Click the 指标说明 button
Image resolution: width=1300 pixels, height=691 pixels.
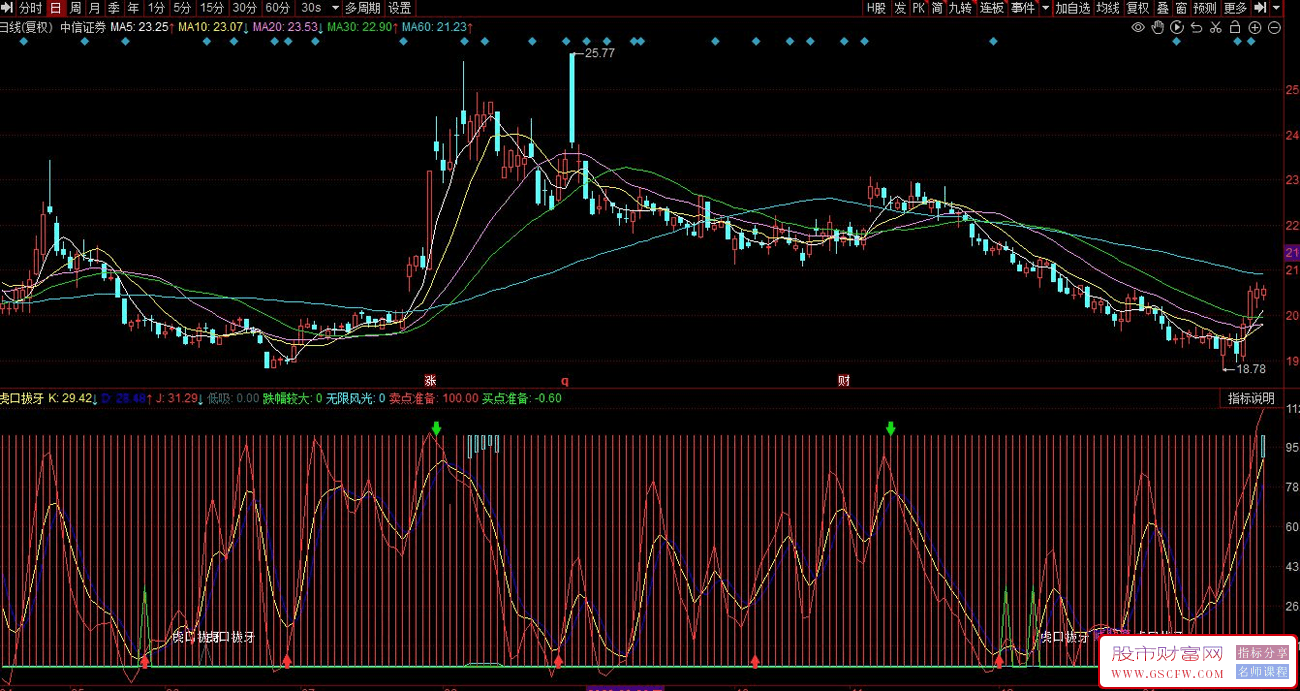1251,398
